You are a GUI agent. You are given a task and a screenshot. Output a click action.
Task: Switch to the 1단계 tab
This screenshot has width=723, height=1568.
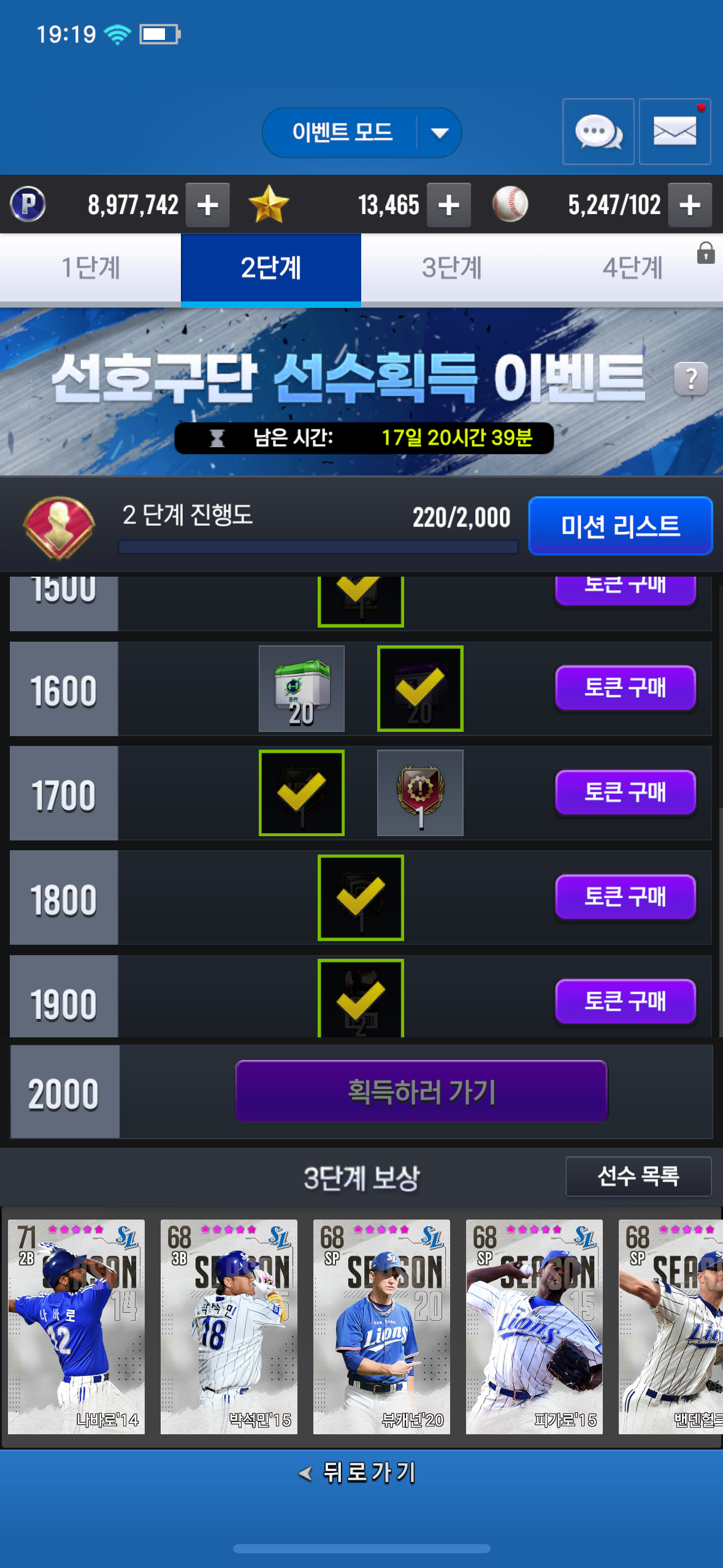[91, 267]
